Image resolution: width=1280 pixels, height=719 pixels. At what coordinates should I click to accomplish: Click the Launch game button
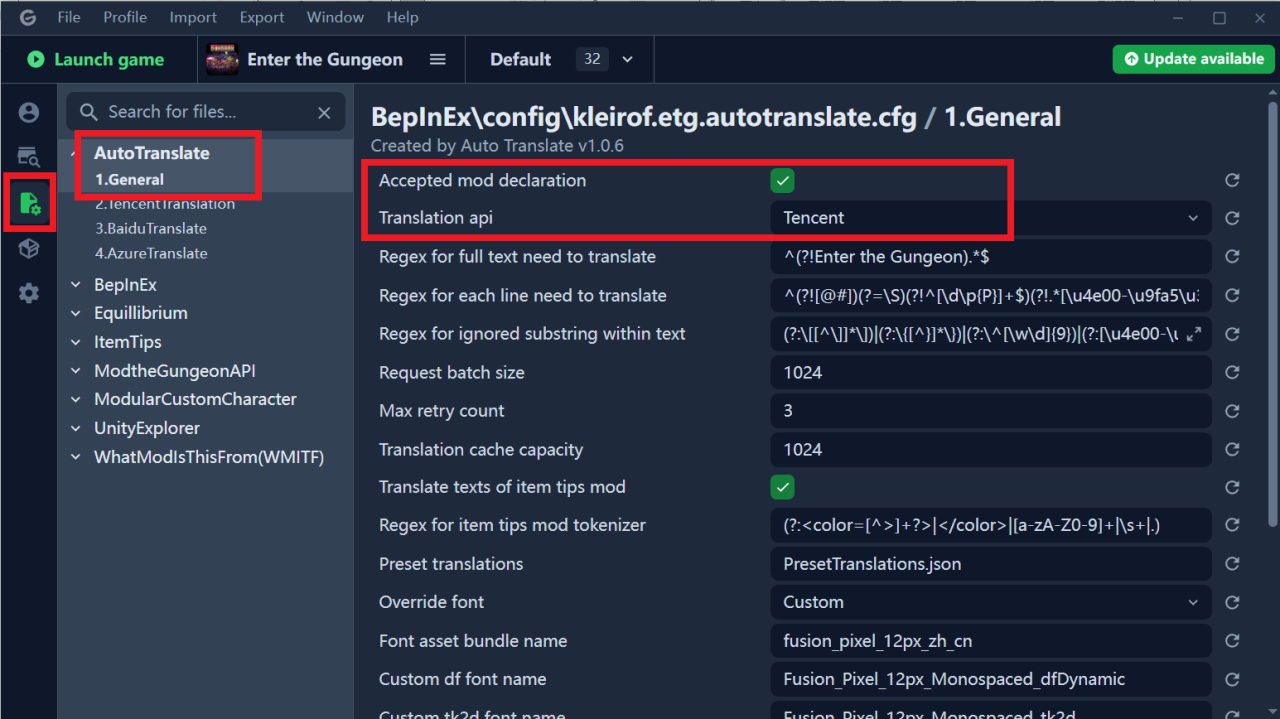(x=96, y=60)
